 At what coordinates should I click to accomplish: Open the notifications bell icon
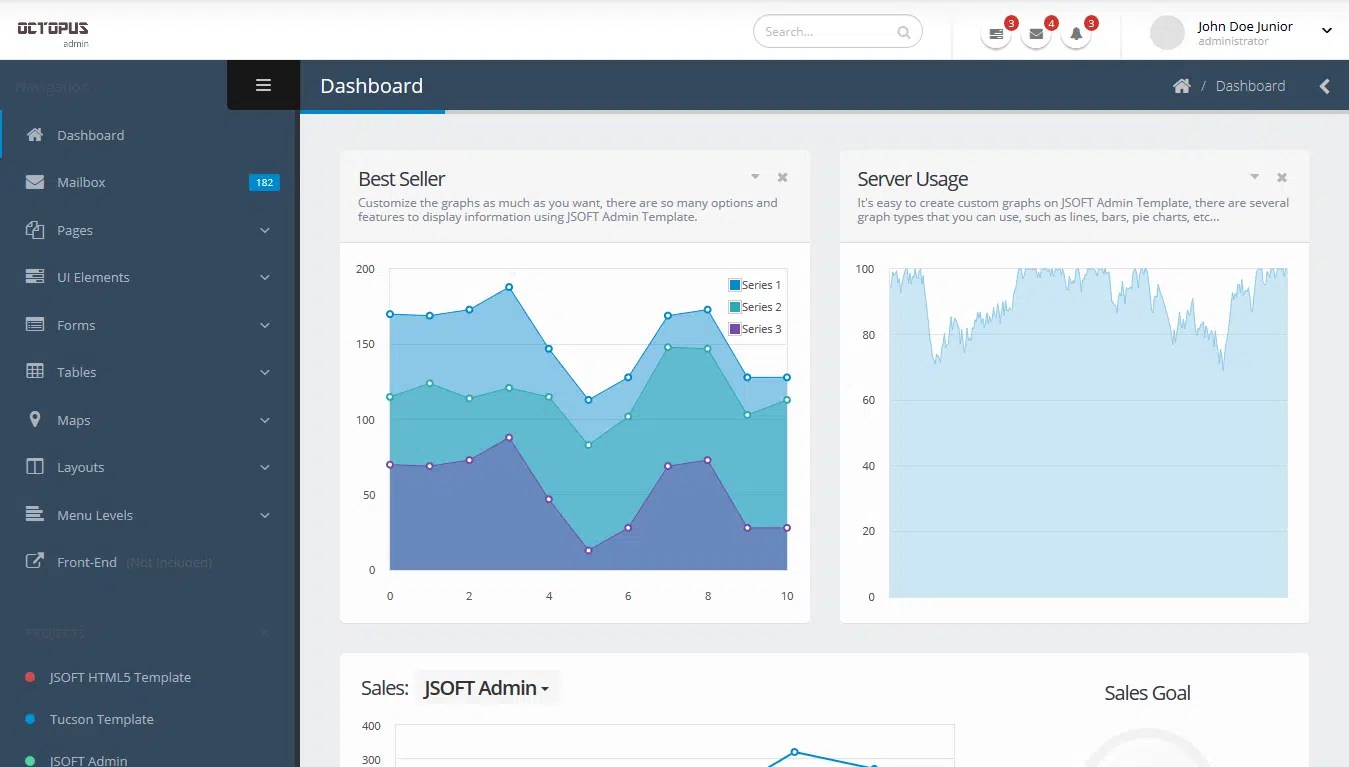pos(1075,34)
